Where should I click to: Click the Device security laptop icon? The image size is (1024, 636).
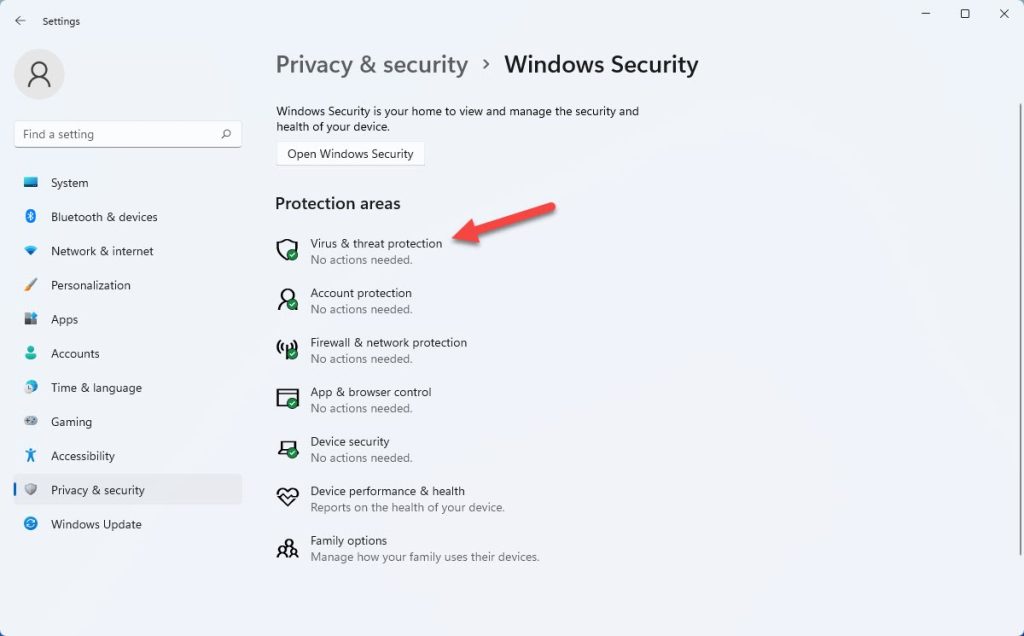287,449
